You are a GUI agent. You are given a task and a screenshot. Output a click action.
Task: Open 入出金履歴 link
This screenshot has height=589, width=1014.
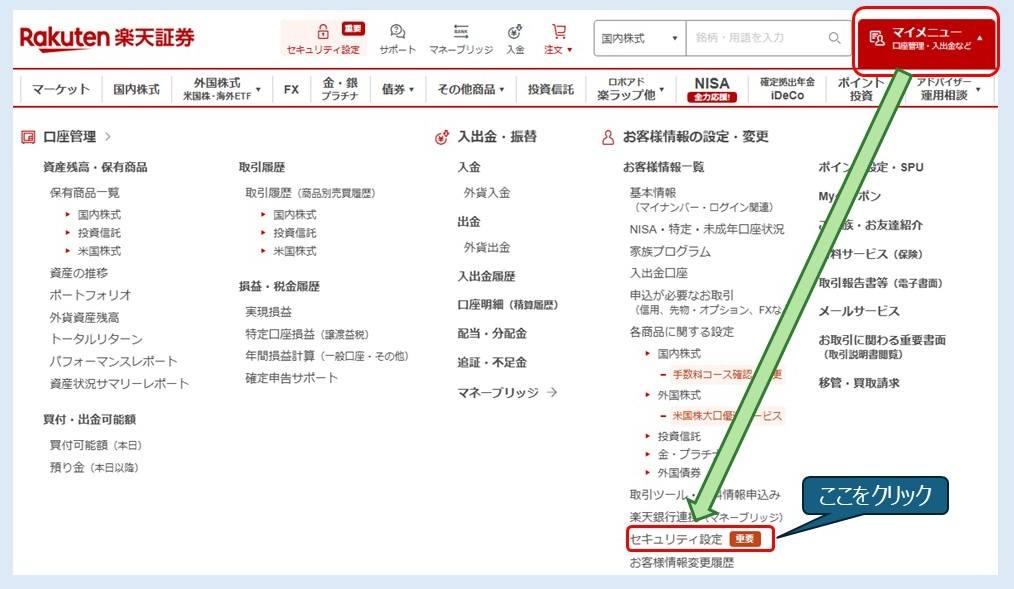tap(486, 277)
